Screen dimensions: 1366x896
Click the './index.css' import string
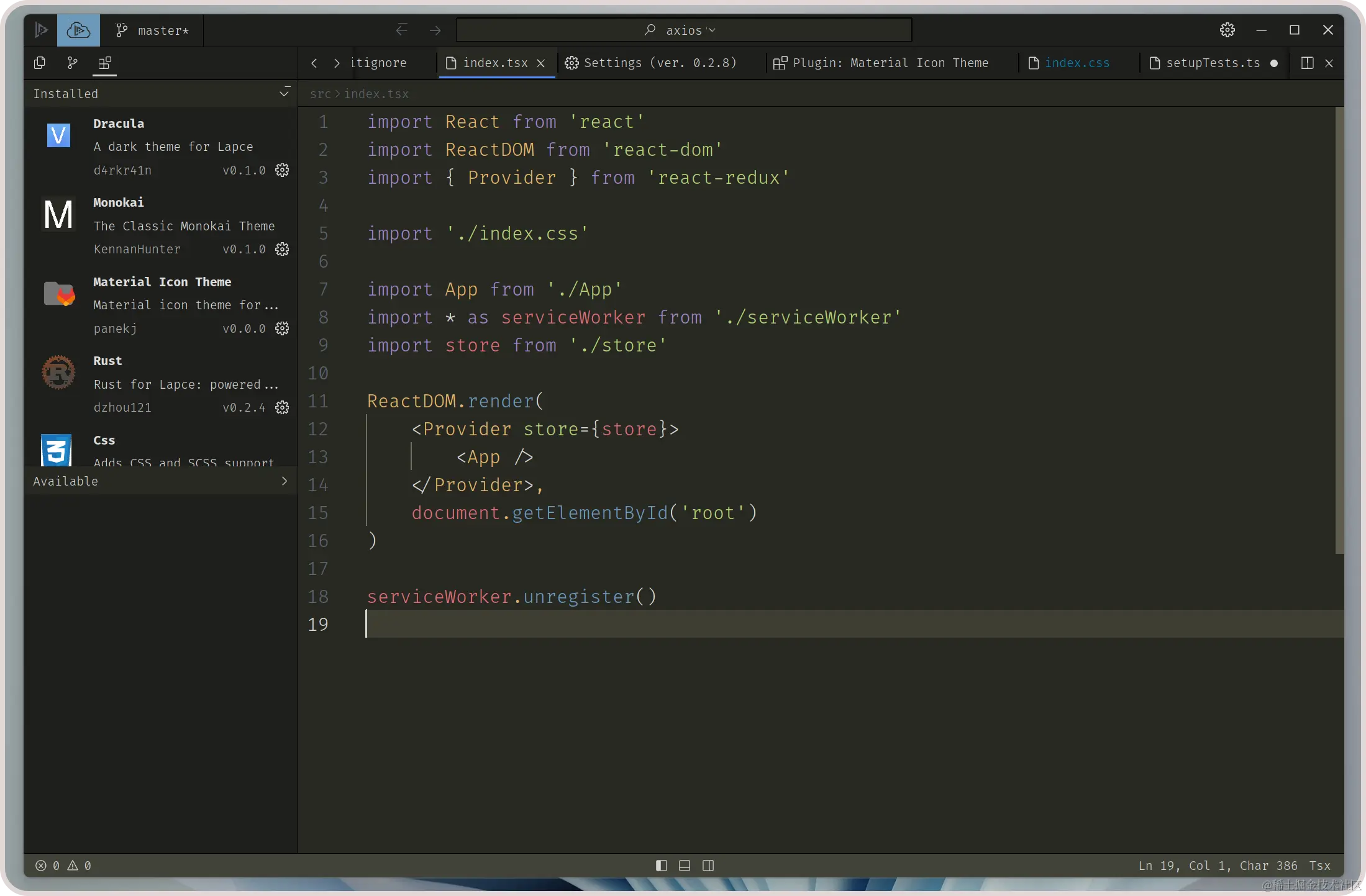(x=517, y=233)
